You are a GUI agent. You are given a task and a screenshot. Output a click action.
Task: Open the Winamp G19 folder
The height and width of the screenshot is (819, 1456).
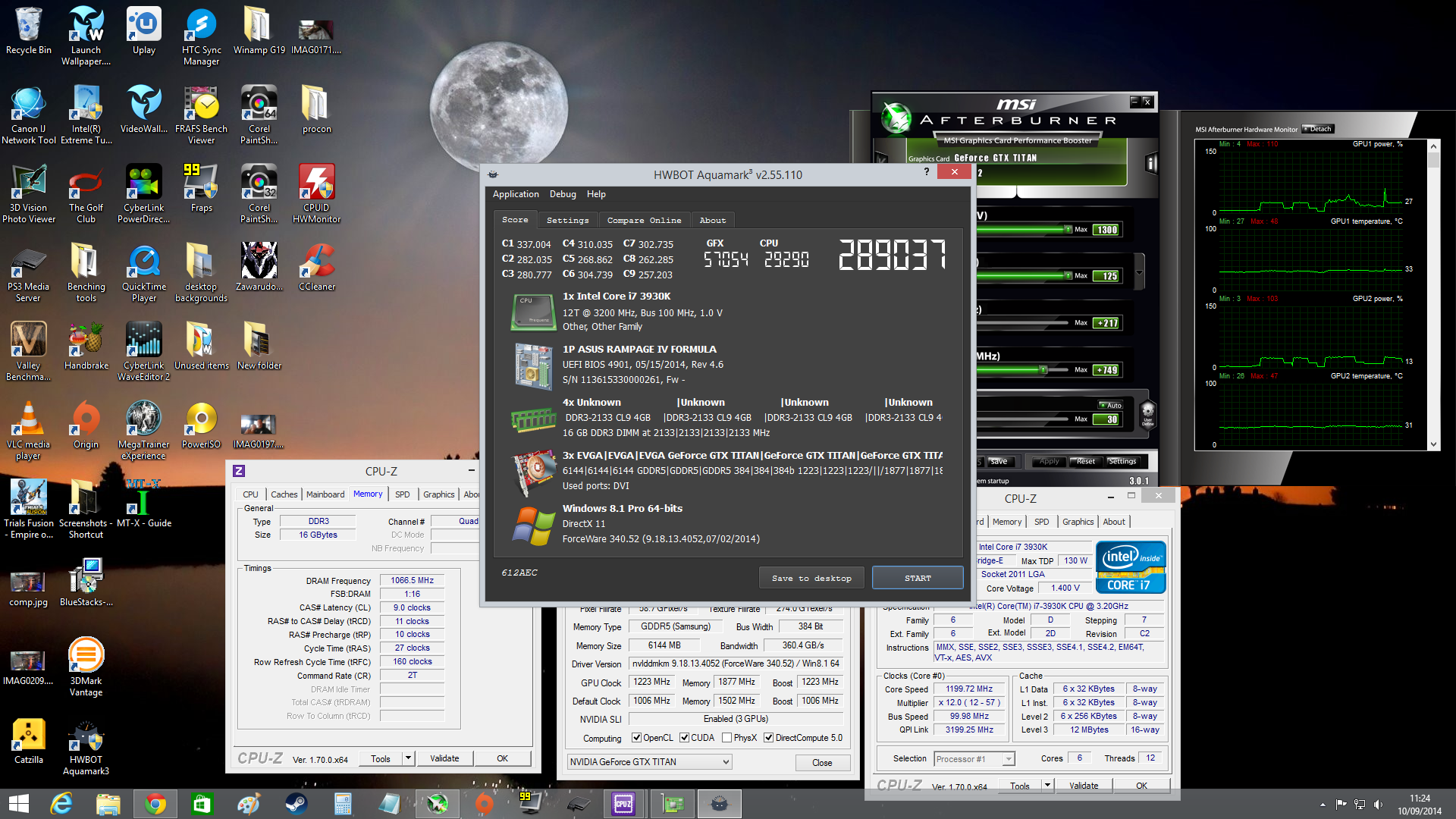pyautogui.click(x=259, y=31)
